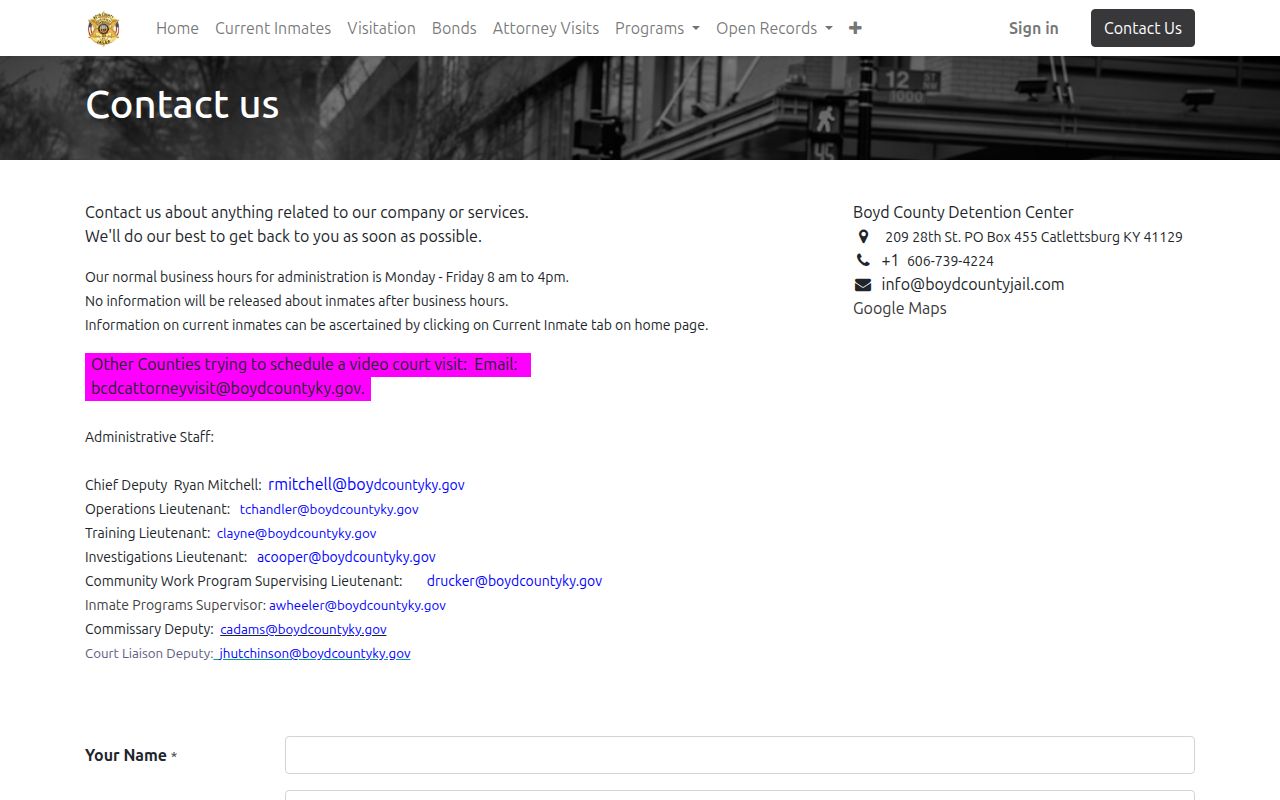Click the address '209 28th St. PO Box 455'
This screenshot has height=800, width=1280.
[961, 237]
